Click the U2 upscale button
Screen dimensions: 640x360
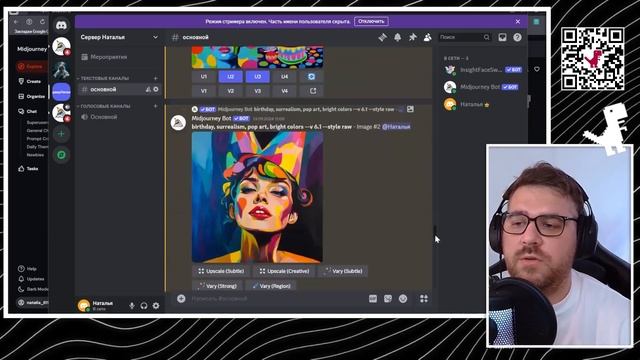coord(231,76)
